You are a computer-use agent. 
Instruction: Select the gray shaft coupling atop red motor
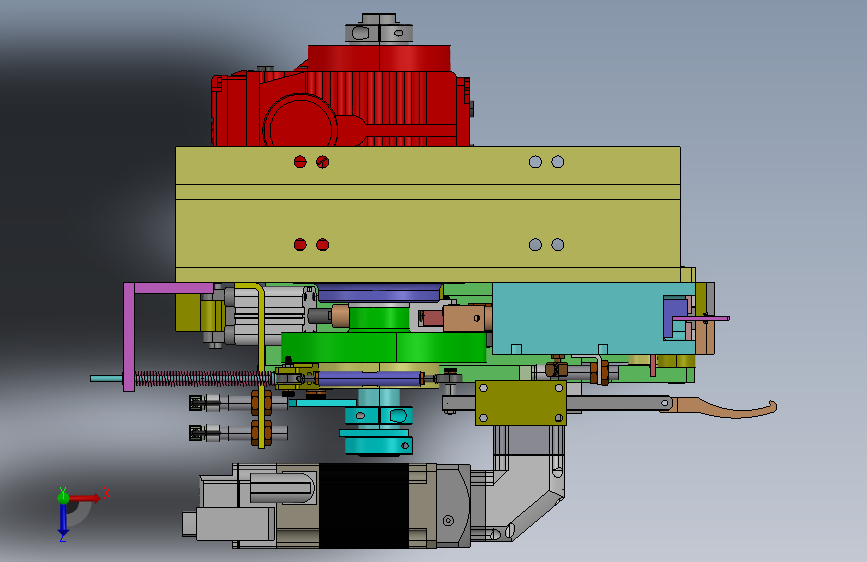click(x=379, y=29)
